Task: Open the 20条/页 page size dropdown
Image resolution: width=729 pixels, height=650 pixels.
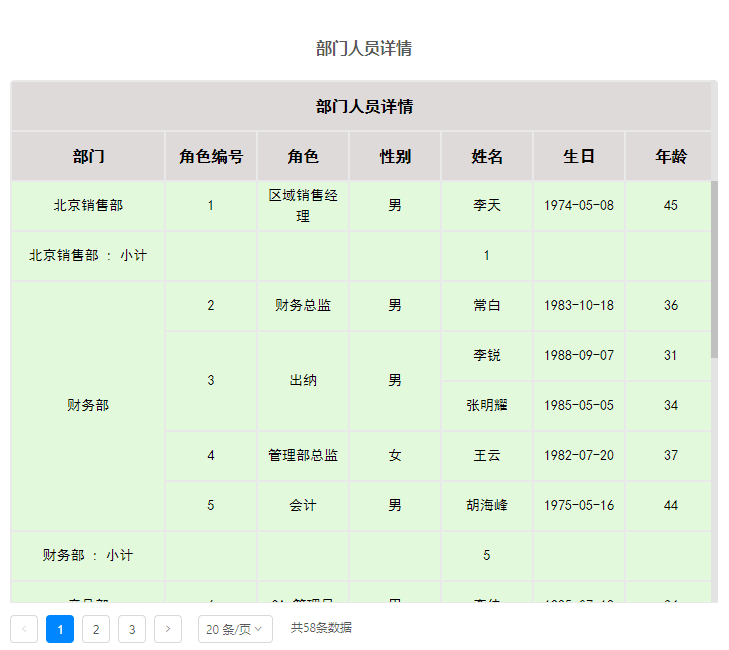Action: click(x=235, y=629)
